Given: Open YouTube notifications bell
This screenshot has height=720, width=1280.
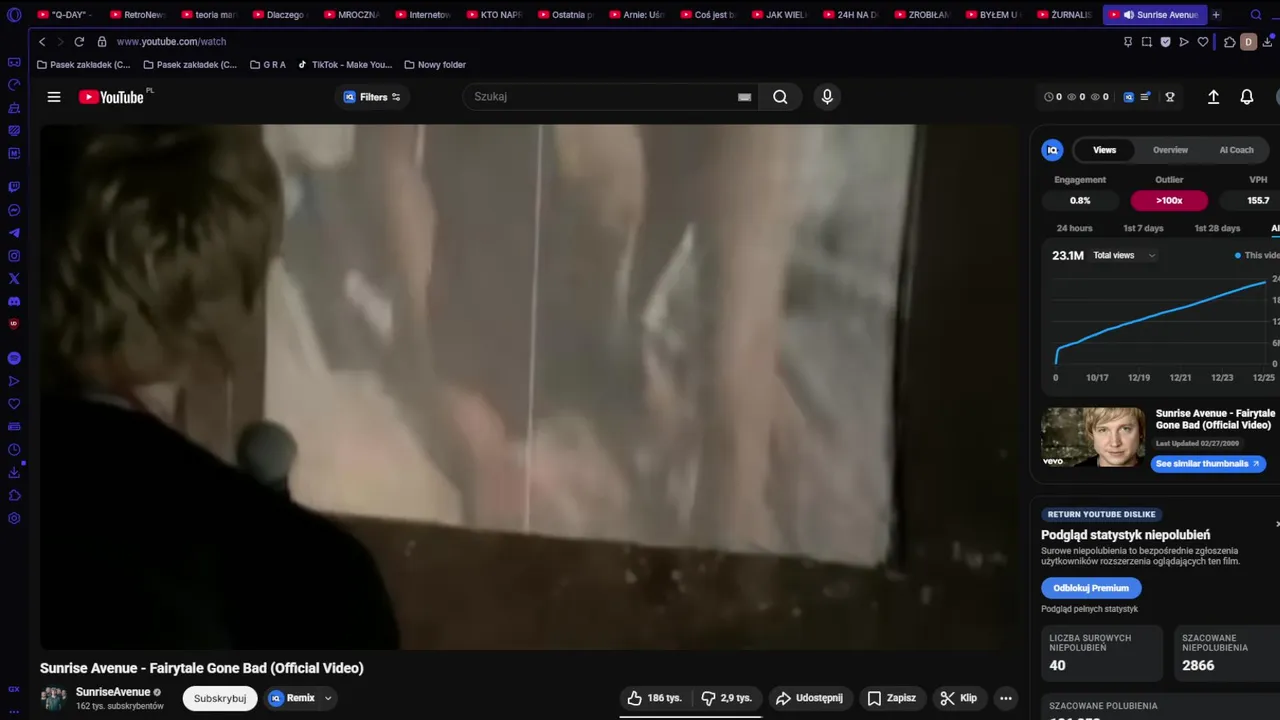Looking at the screenshot, I should point(1247,97).
